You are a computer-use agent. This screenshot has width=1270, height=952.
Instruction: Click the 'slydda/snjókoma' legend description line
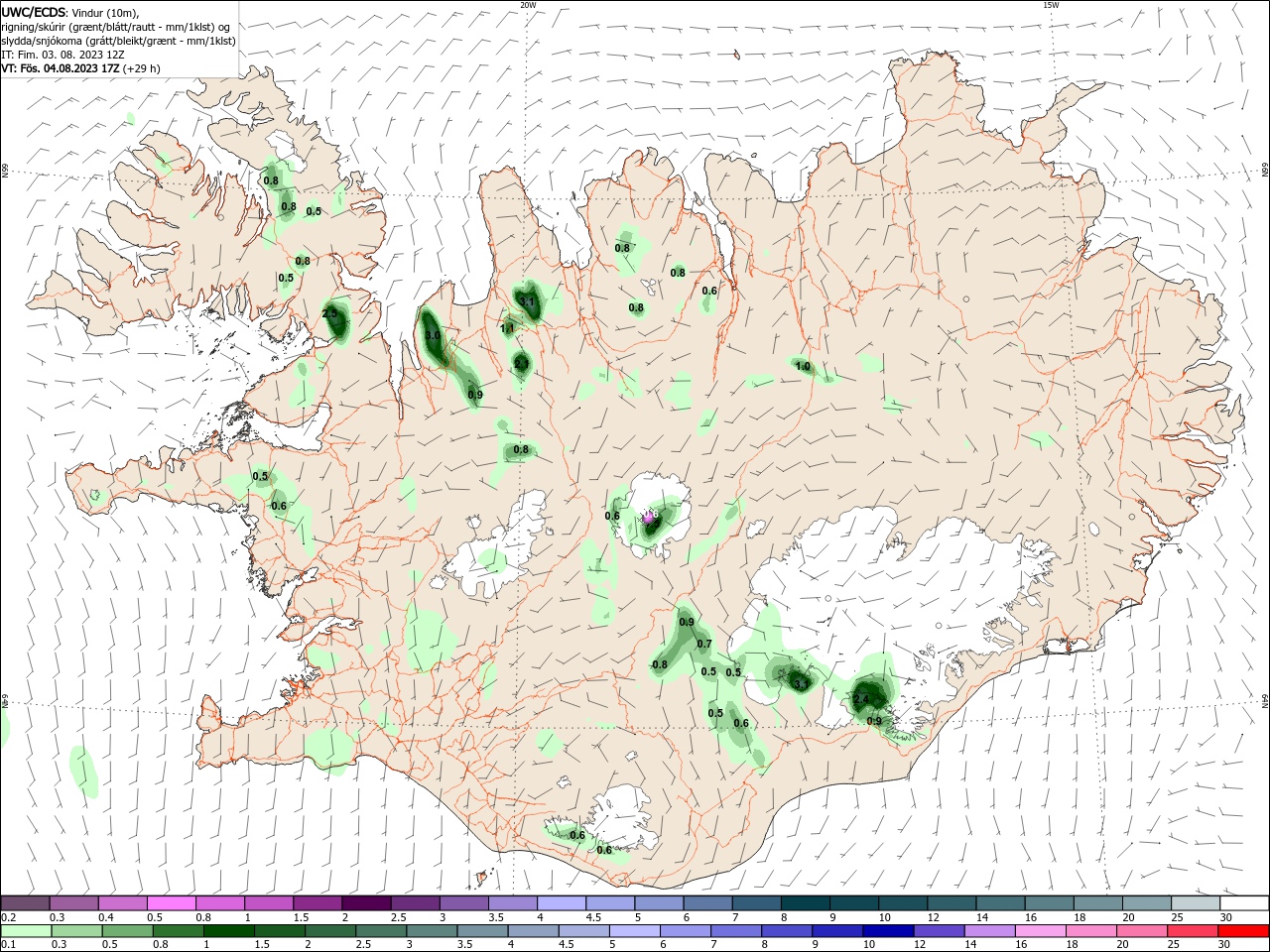point(118,41)
